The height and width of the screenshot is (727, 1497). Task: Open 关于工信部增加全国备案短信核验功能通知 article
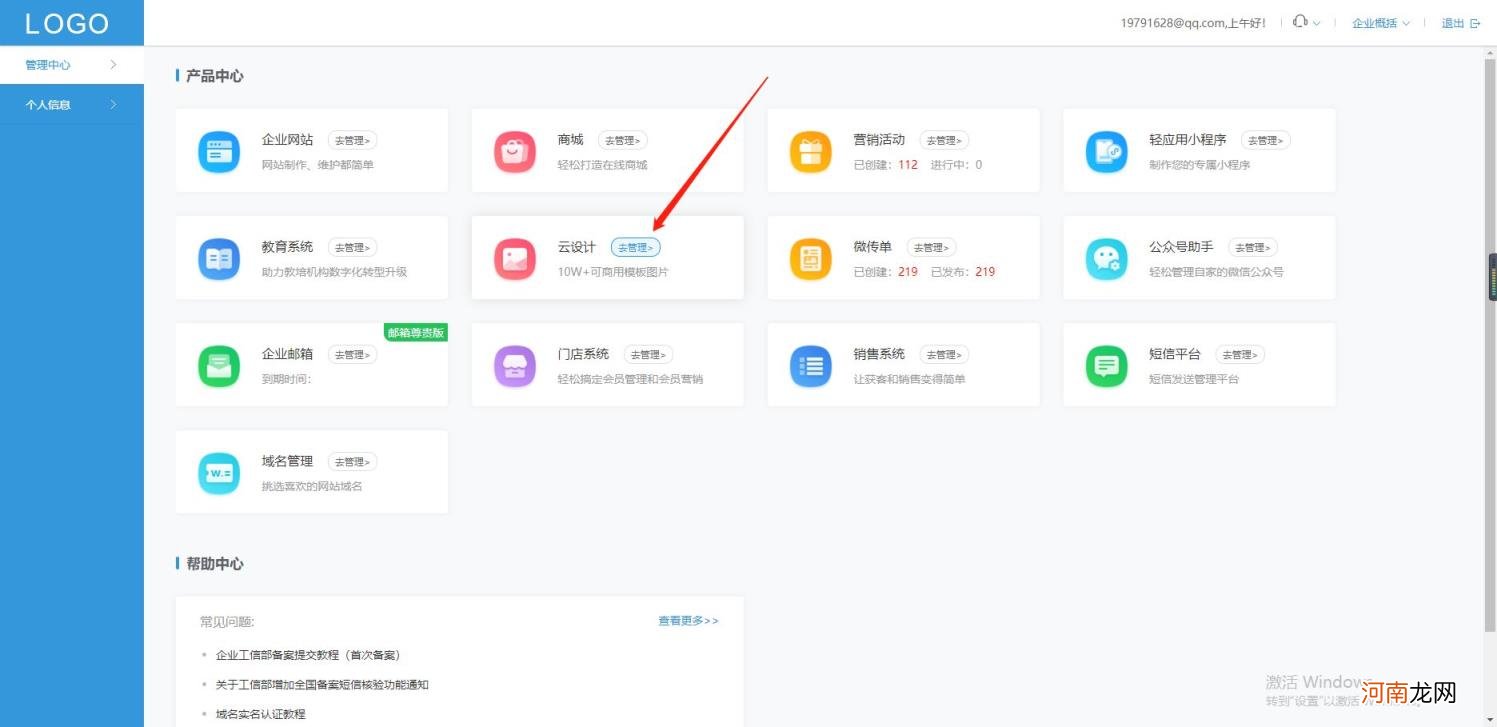(322, 685)
